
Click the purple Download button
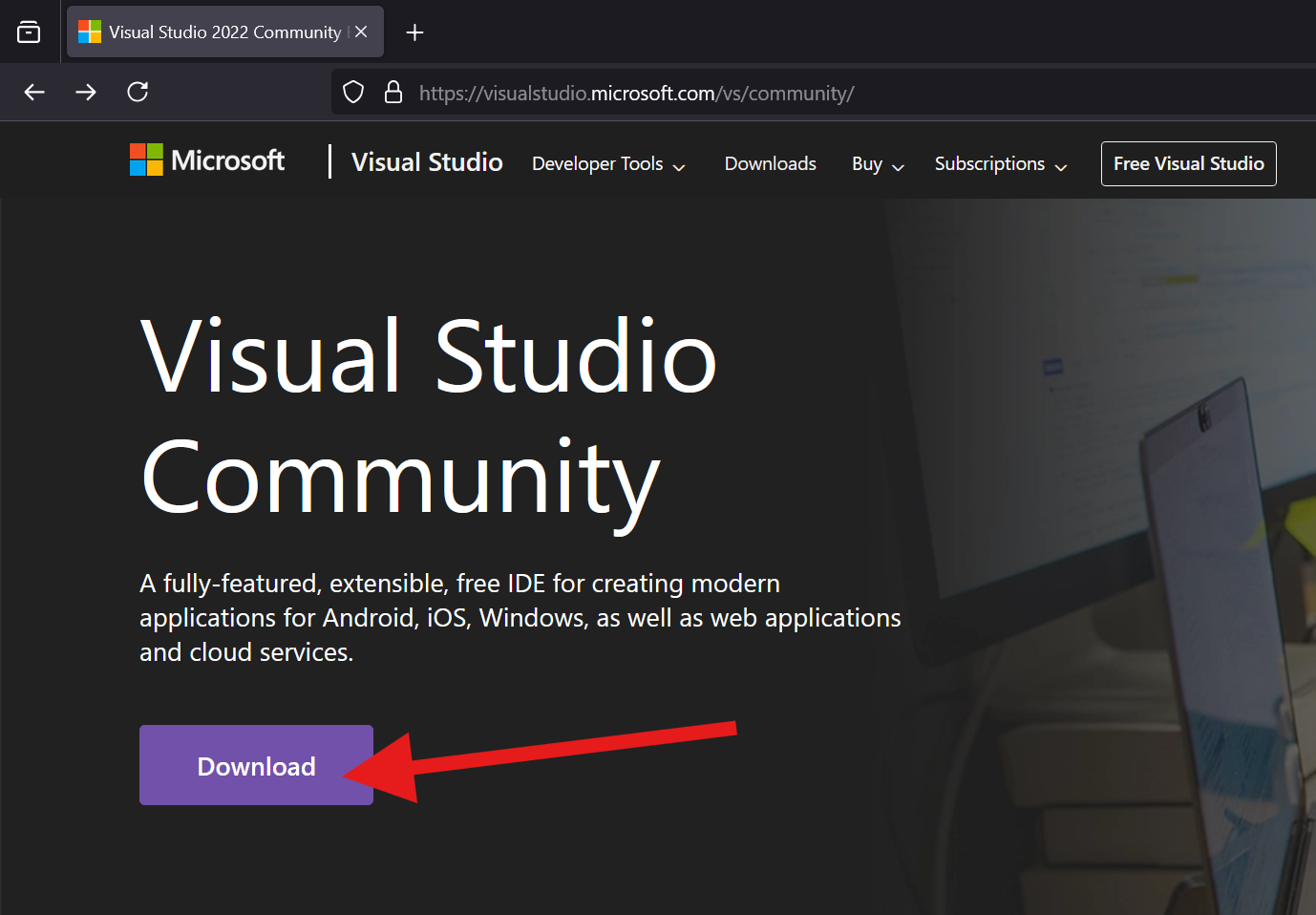pos(256,765)
